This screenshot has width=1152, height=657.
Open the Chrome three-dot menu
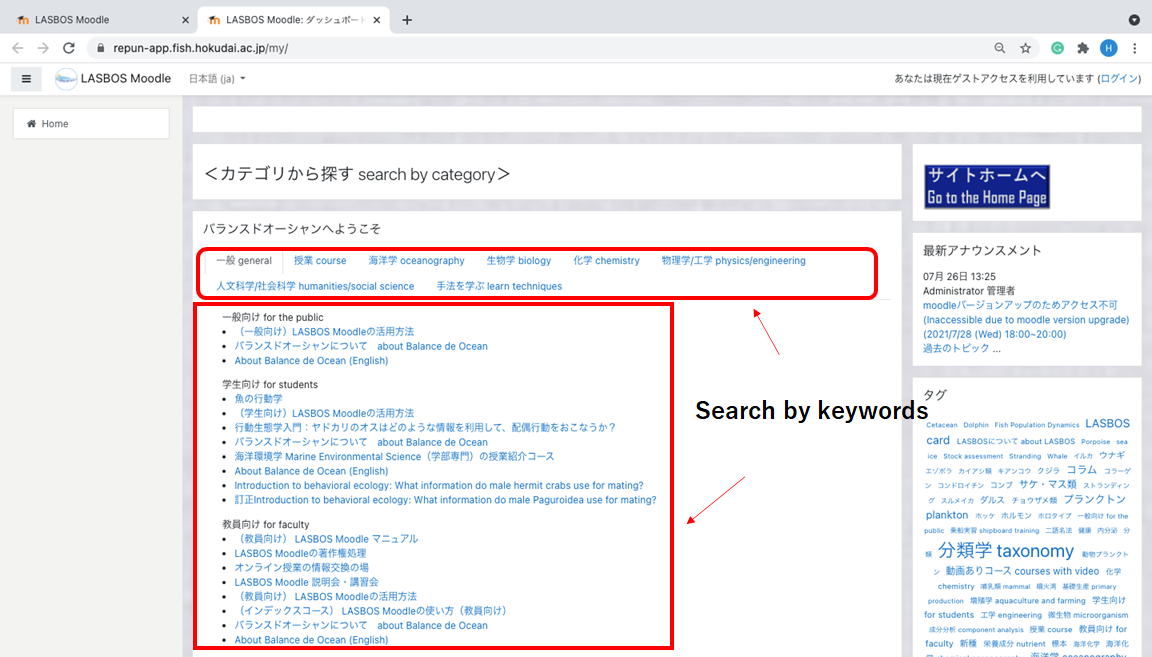(1135, 48)
